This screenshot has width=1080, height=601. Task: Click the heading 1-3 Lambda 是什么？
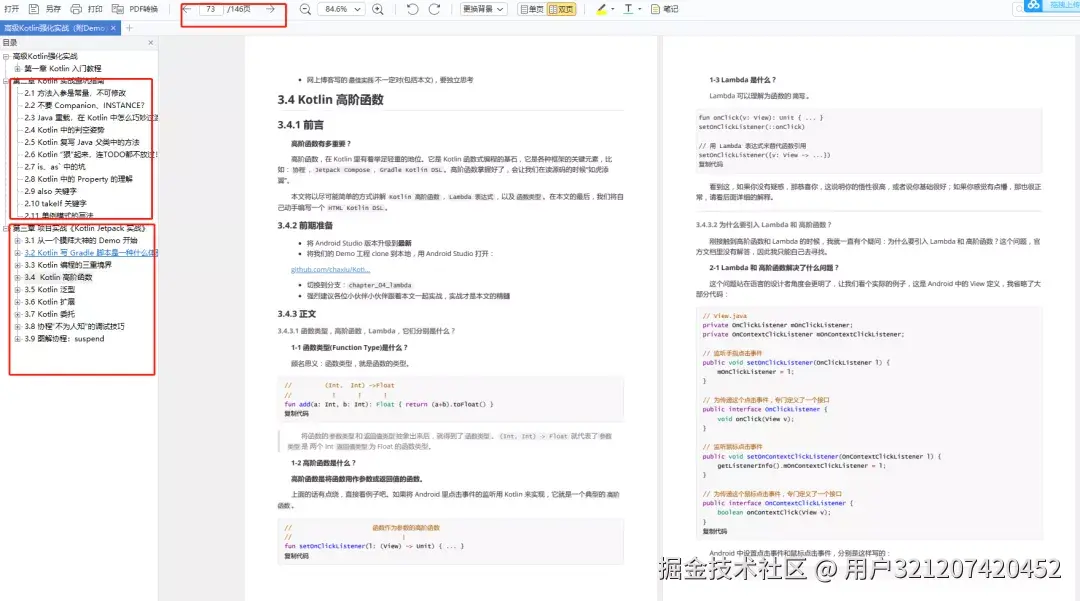[742, 80]
